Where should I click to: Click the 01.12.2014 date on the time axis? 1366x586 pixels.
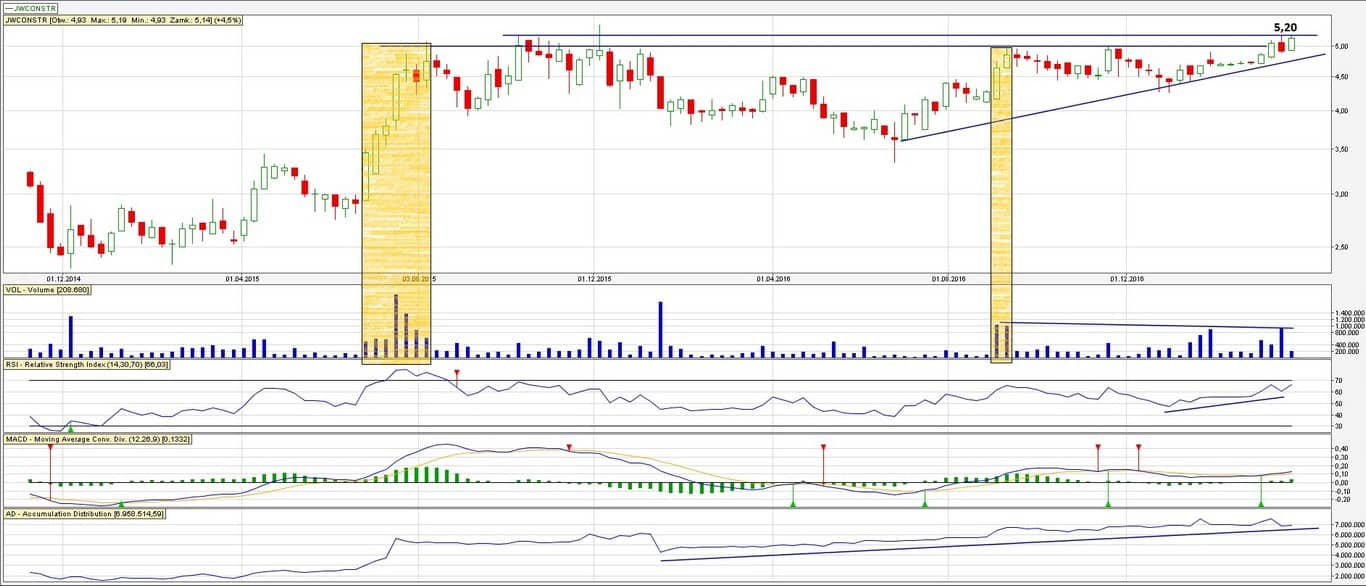pos(63,279)
